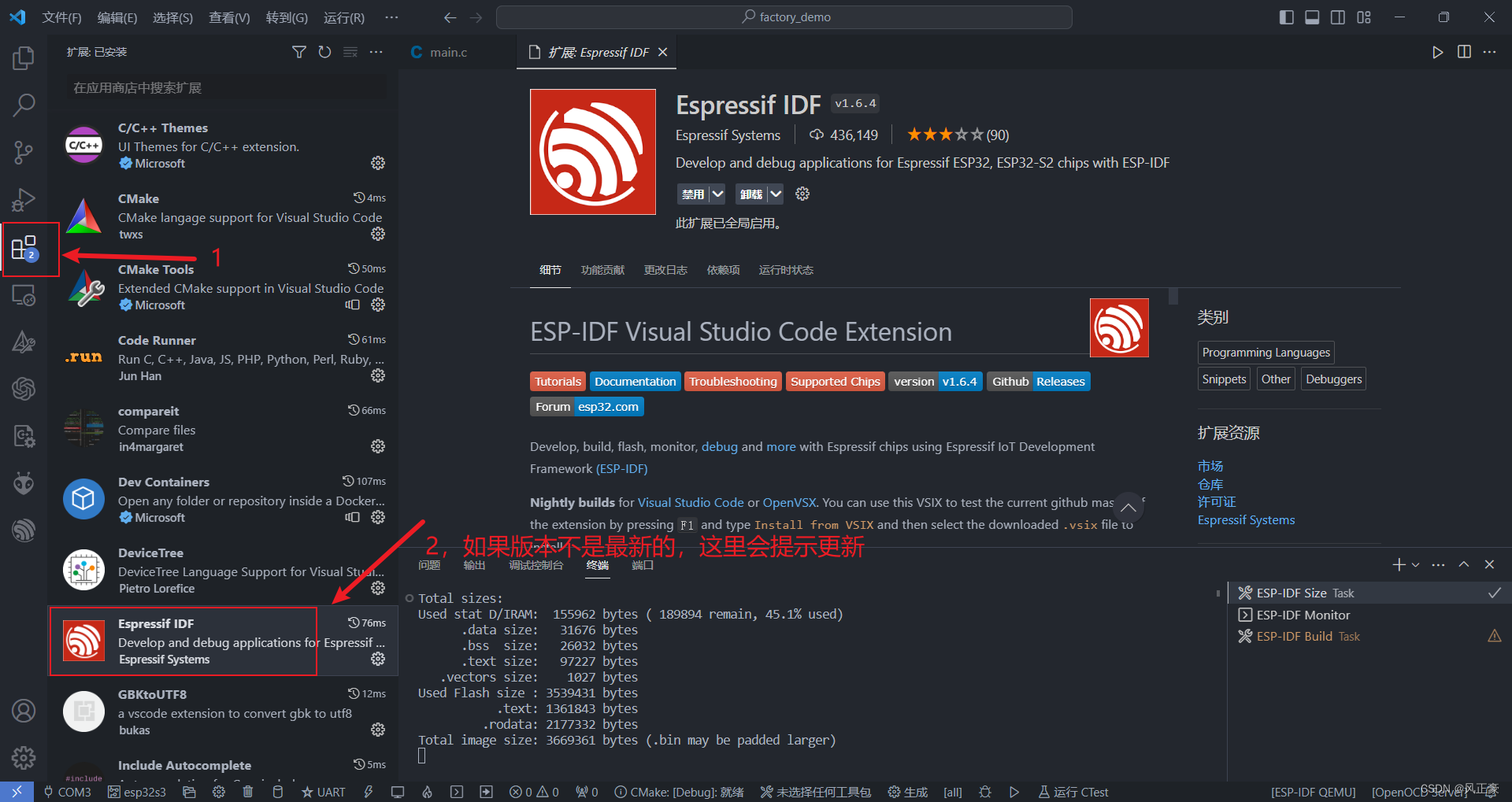Open the 文件(F) menu
Image resolution: width=1512 pixels, height=802 pixels.
coord(61,17)
